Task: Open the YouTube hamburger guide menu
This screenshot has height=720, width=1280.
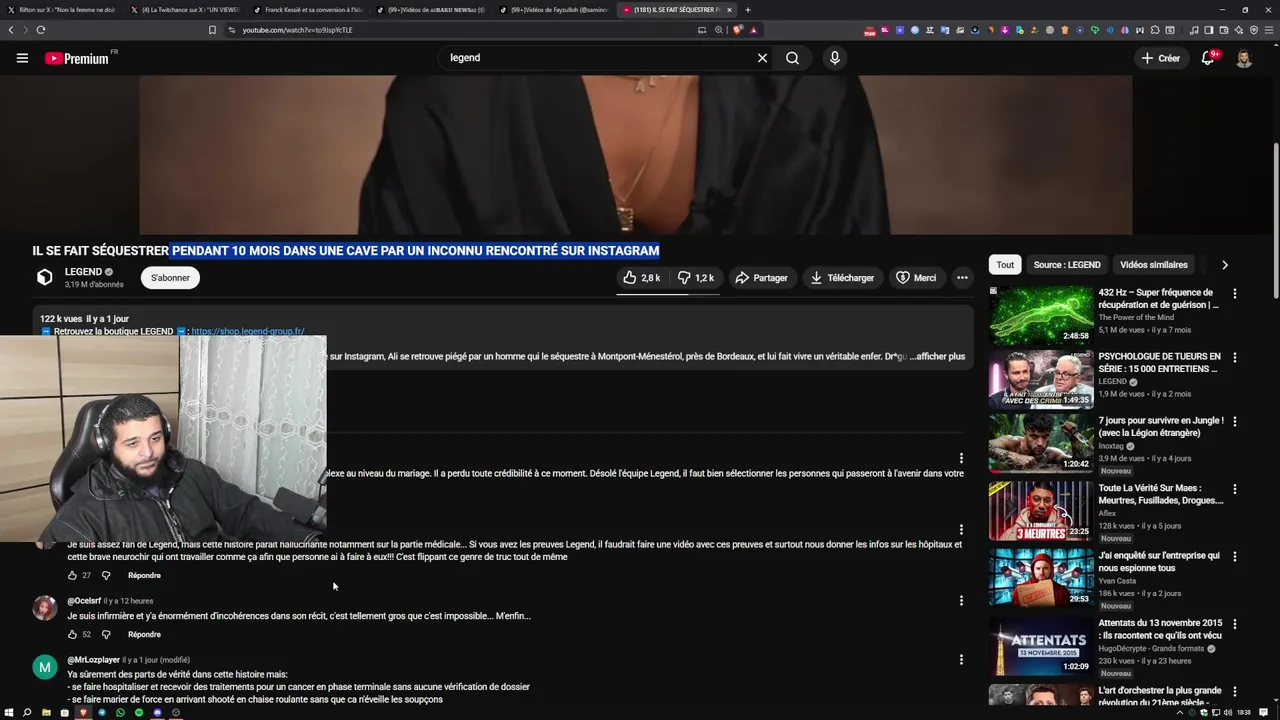Action: point(22,58)
